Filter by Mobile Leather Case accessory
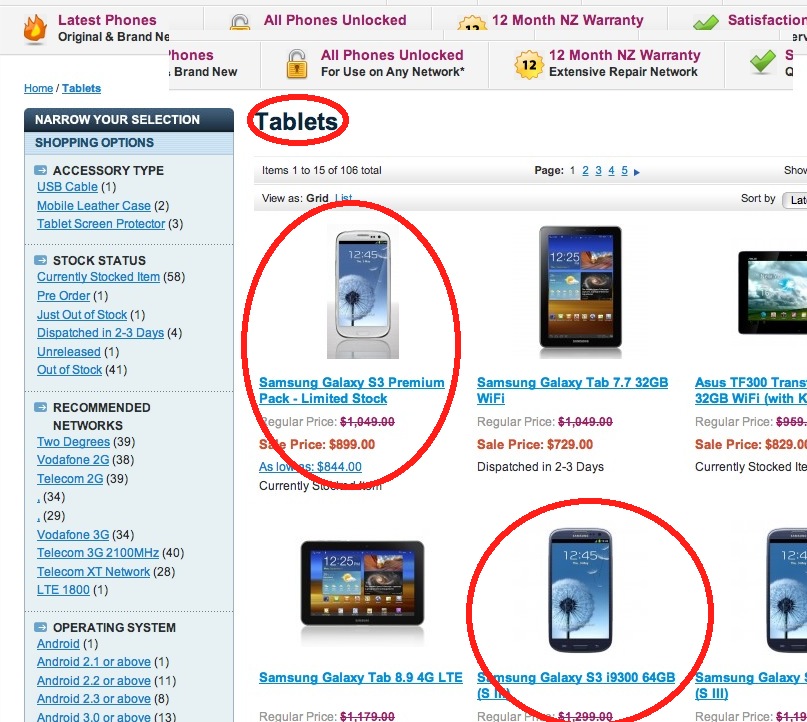The width and height of the screenshot is (807, 722). click(94, 206)
